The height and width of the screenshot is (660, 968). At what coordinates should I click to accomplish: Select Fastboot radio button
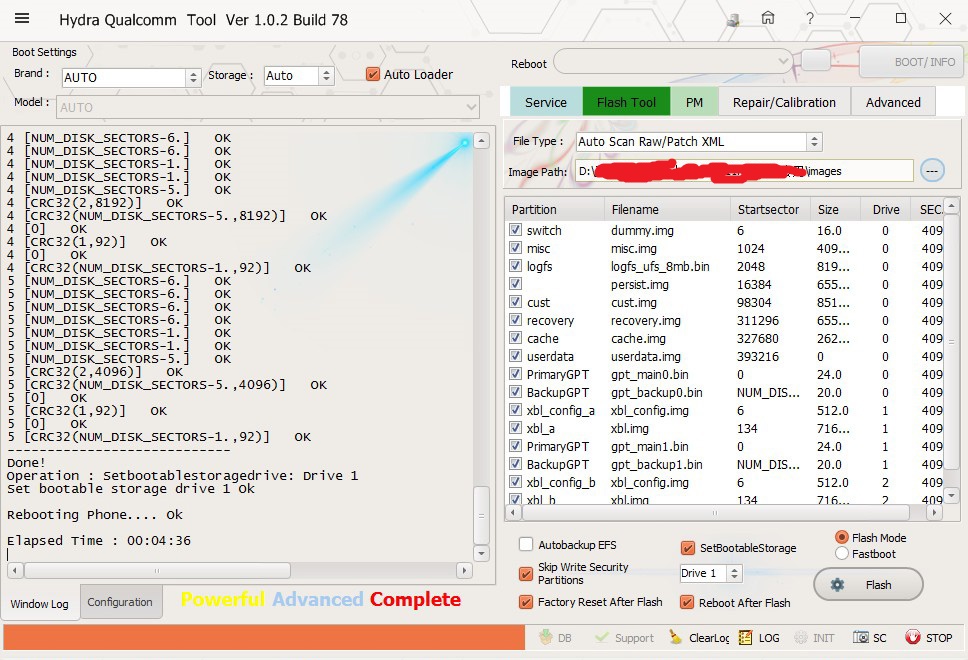(841, 554)
